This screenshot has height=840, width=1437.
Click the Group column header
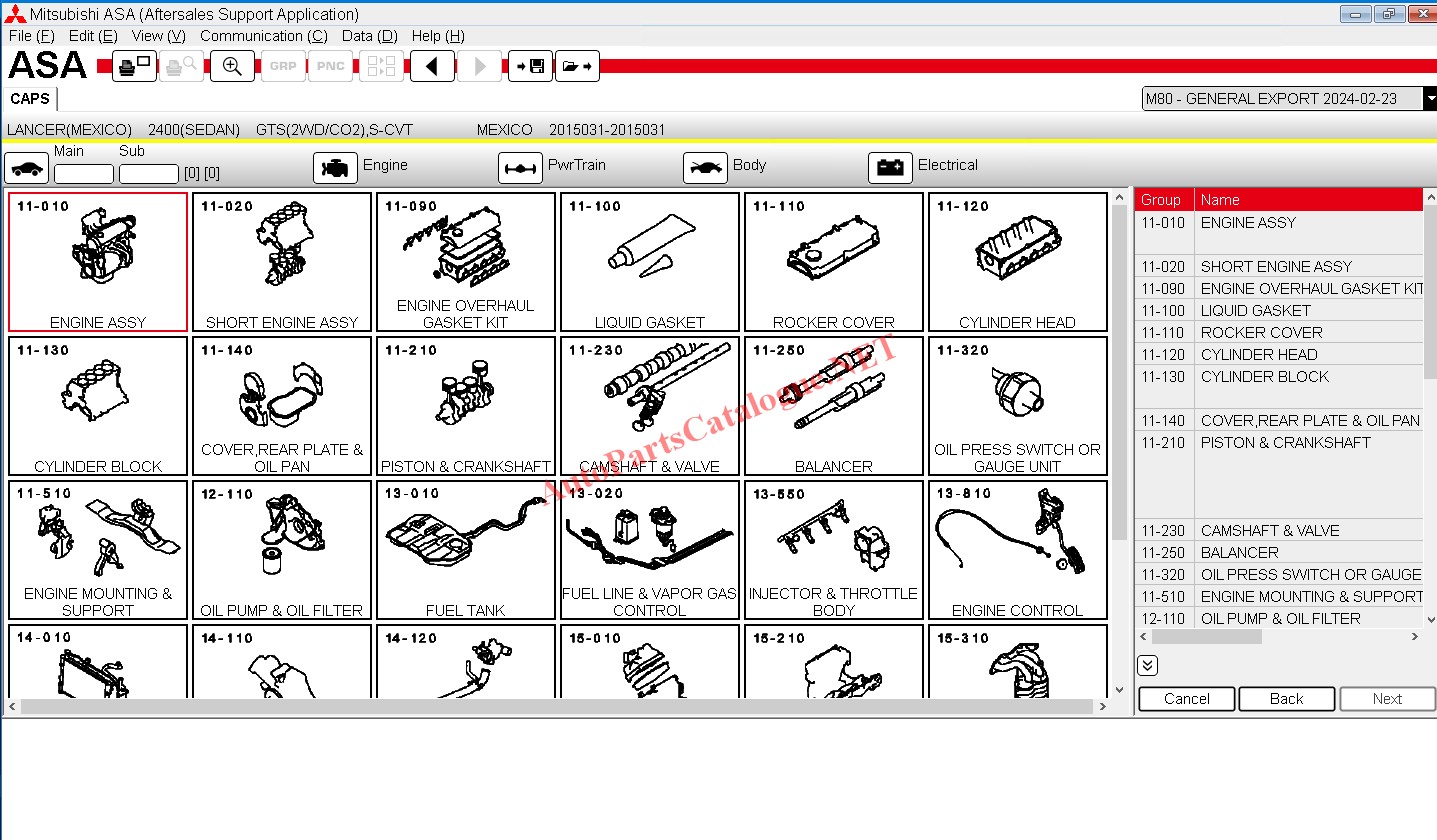coord(1164,200)
